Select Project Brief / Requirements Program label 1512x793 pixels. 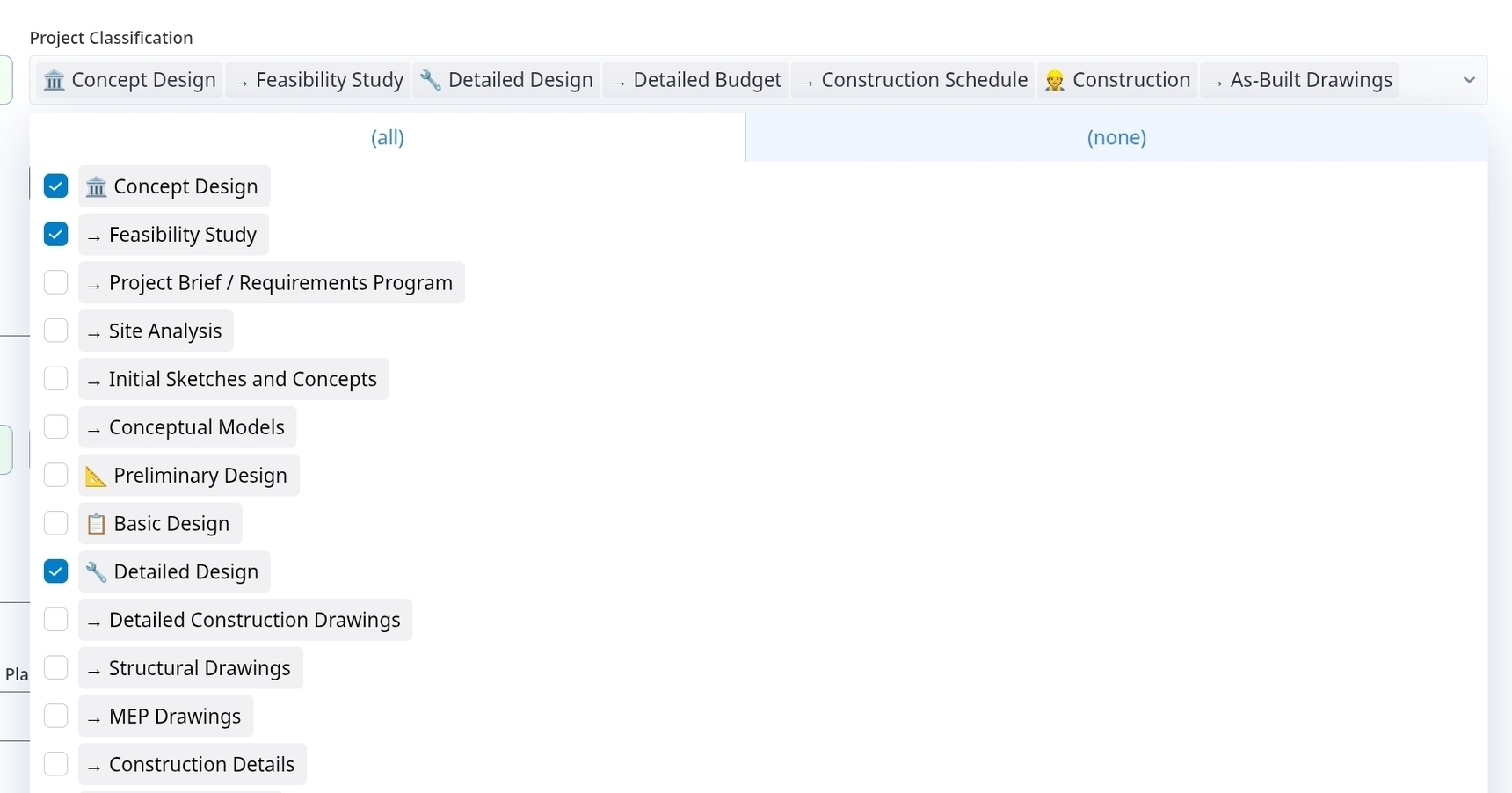click(280, 283)
